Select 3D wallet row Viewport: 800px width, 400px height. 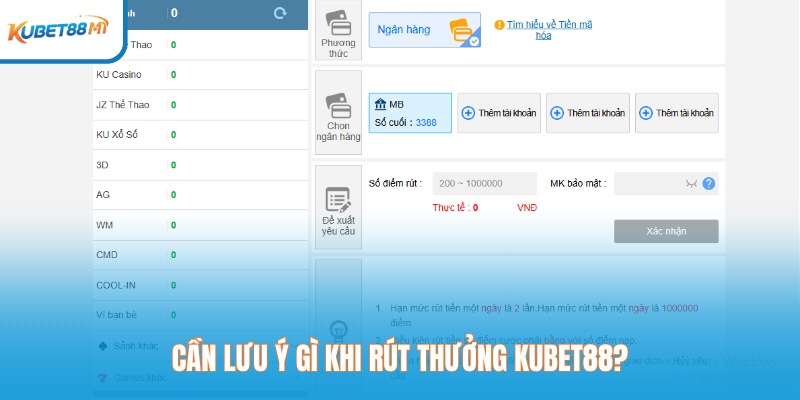point(201,165)
